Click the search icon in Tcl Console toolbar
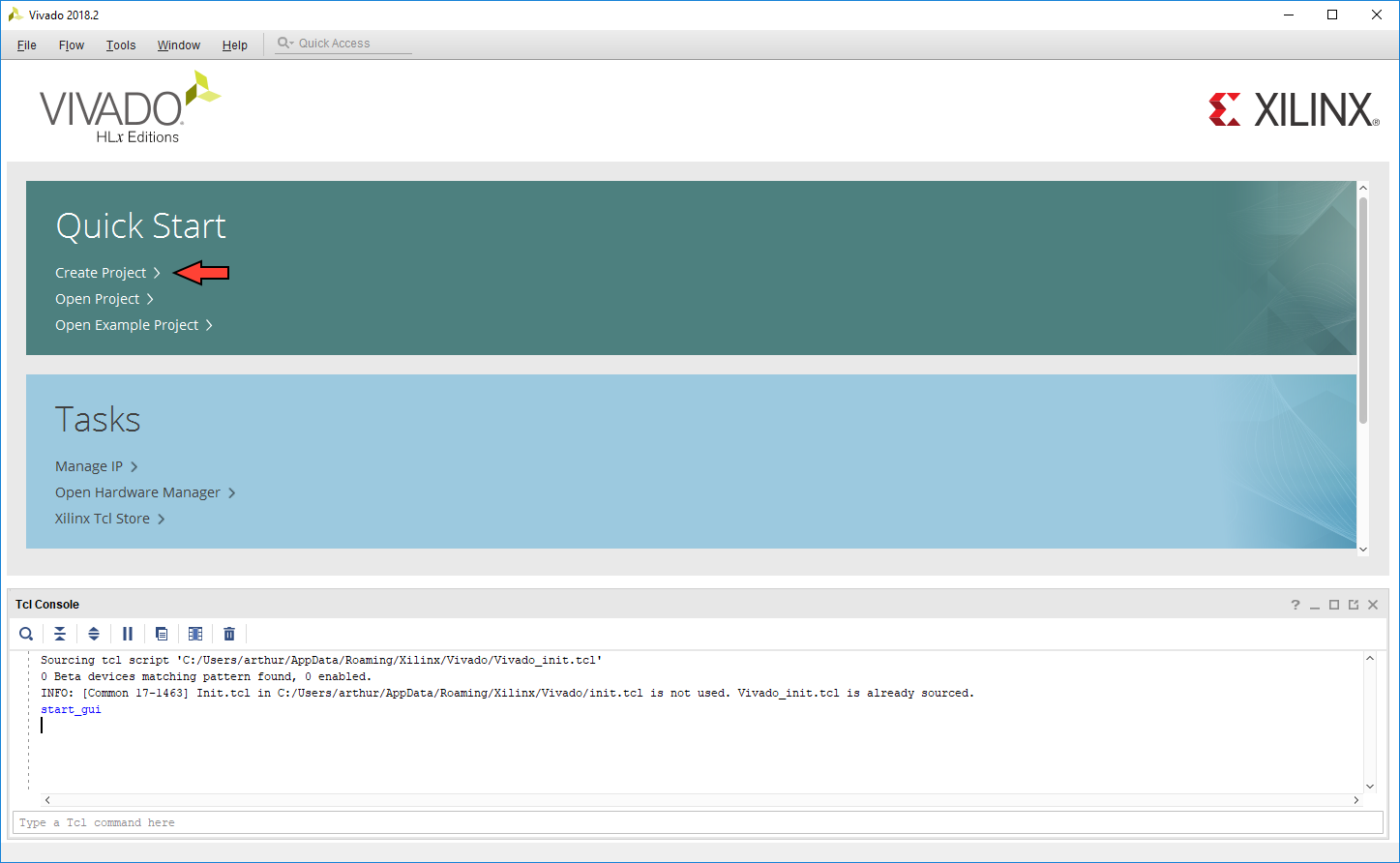1400x863 pixels. pos(26,634)
